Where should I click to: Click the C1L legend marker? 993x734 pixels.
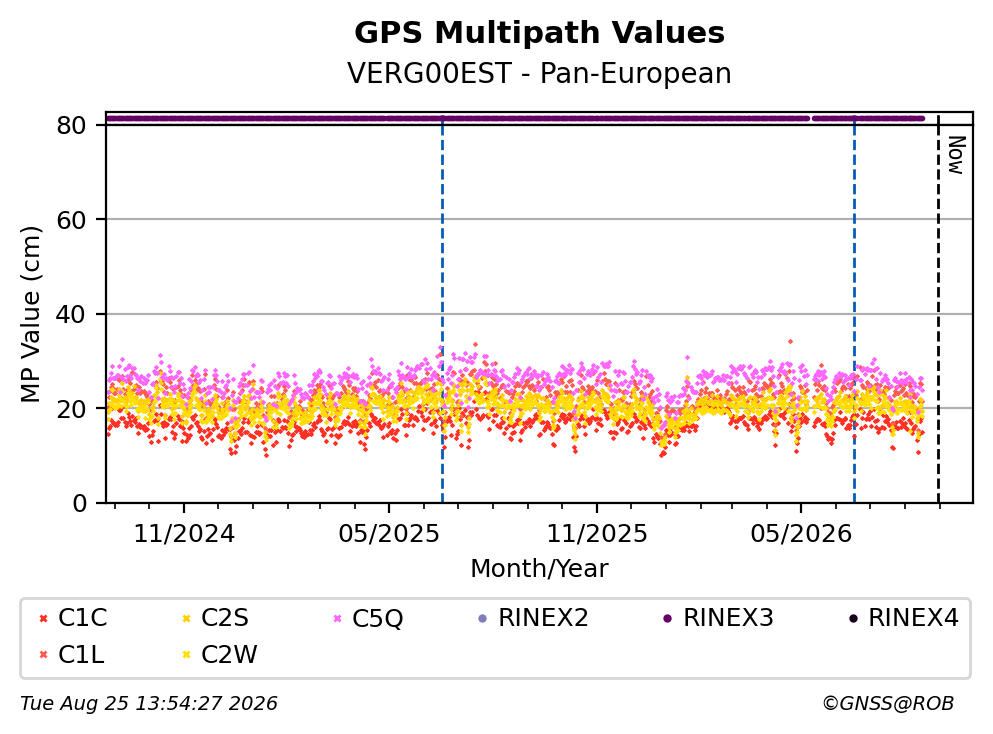(43, 655)
